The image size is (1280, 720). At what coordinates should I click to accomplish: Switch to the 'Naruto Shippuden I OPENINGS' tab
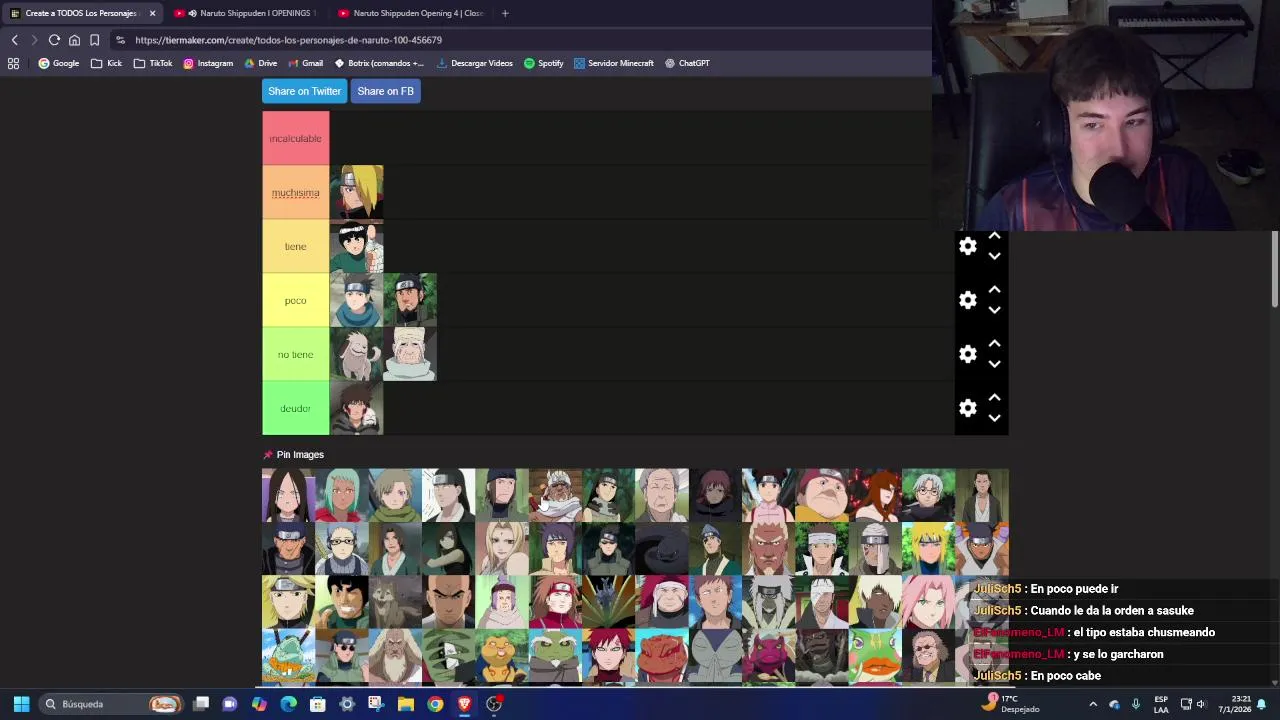(x=247, y=13)
